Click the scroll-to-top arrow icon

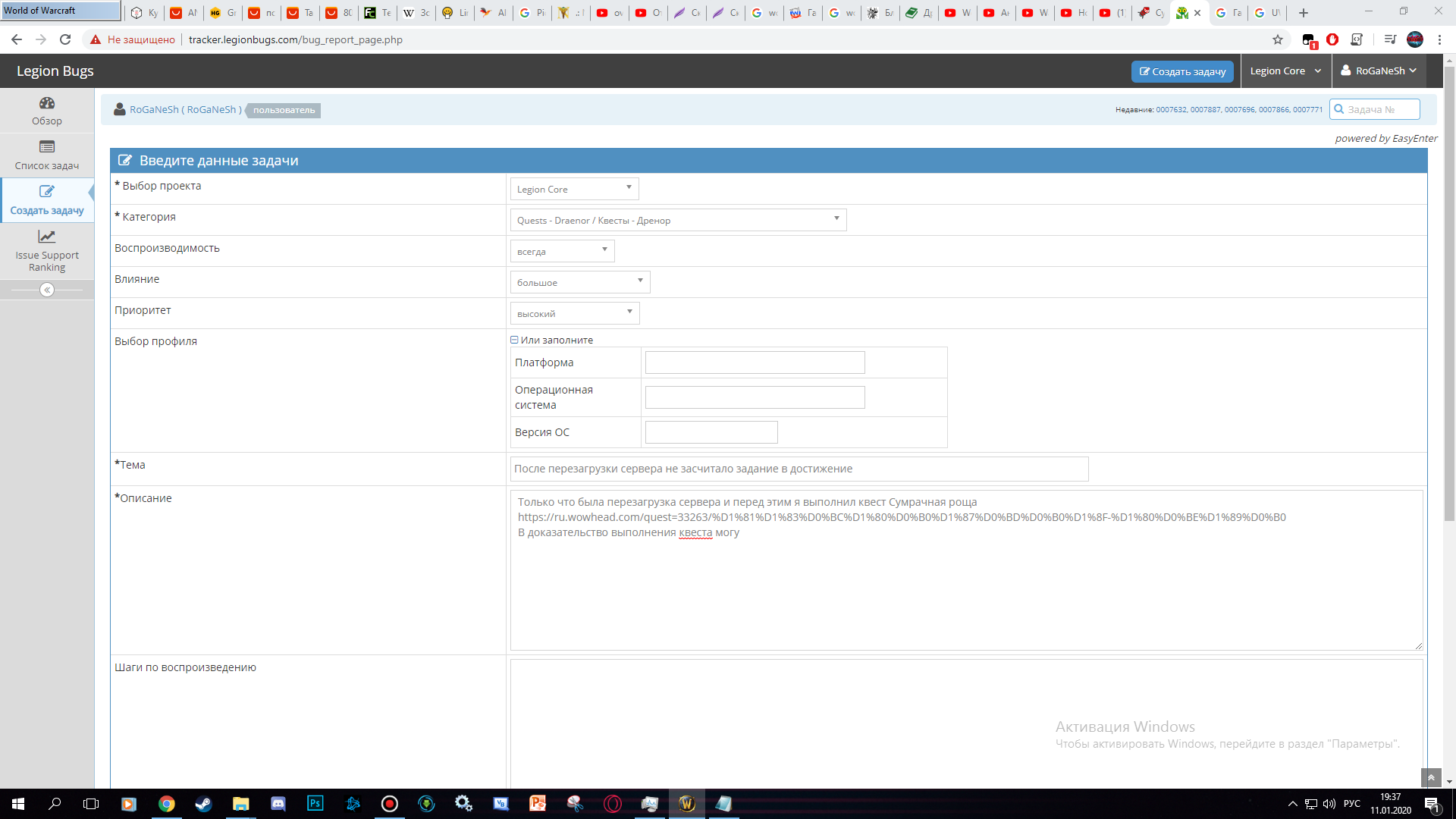[x=1431, y=778]
